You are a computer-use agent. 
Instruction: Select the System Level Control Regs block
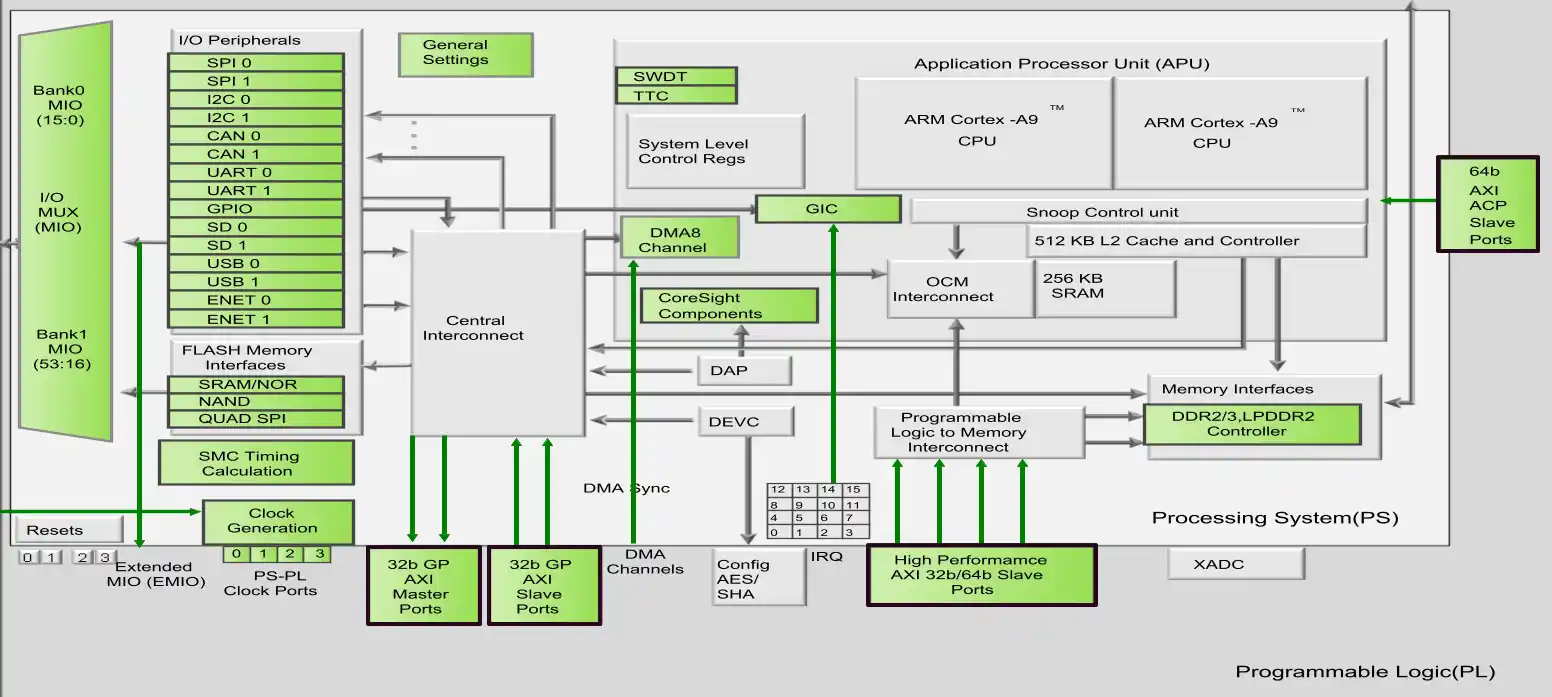click(x=715, y=151)
